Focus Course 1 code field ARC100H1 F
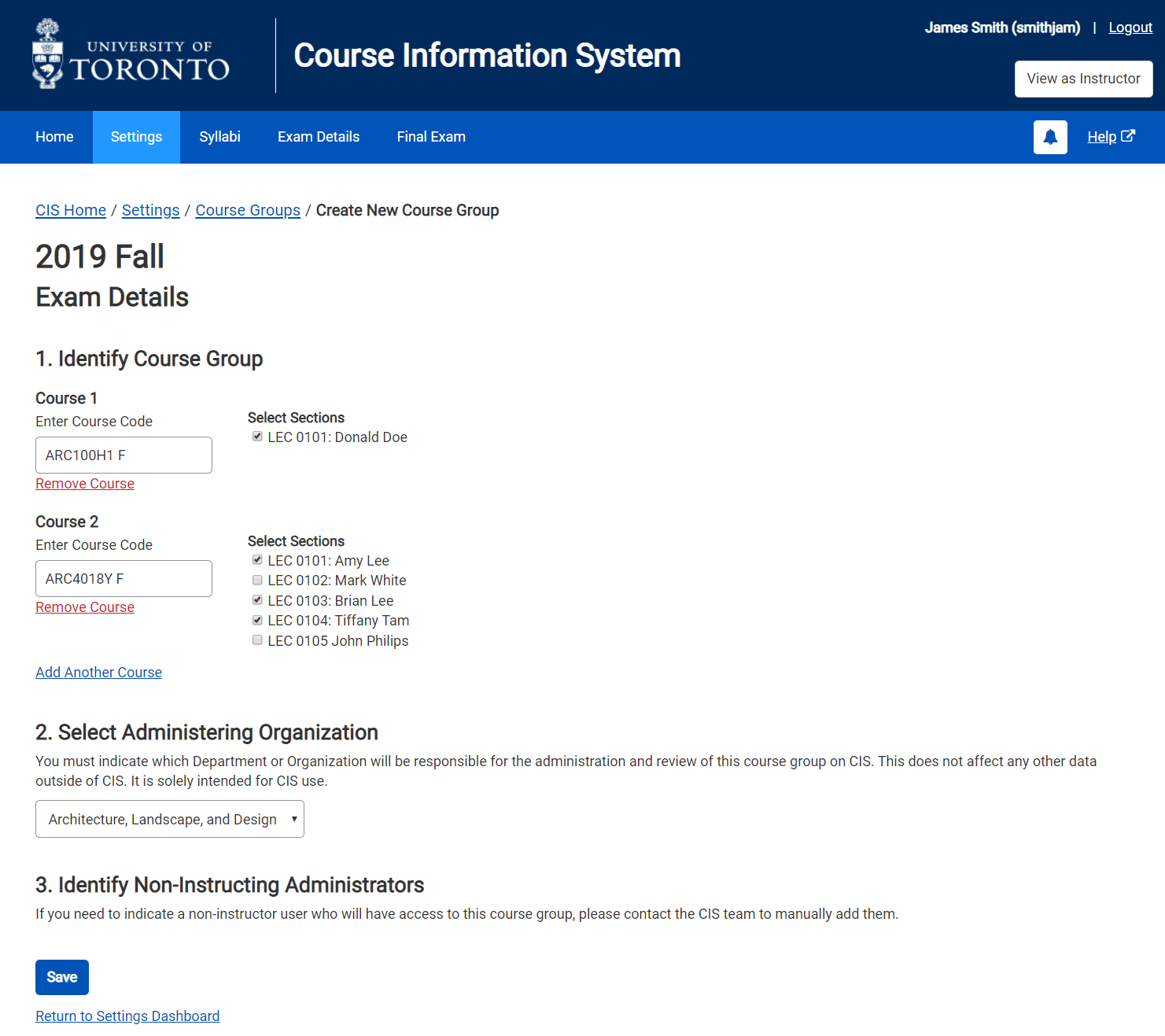 [x=124, y=455]
